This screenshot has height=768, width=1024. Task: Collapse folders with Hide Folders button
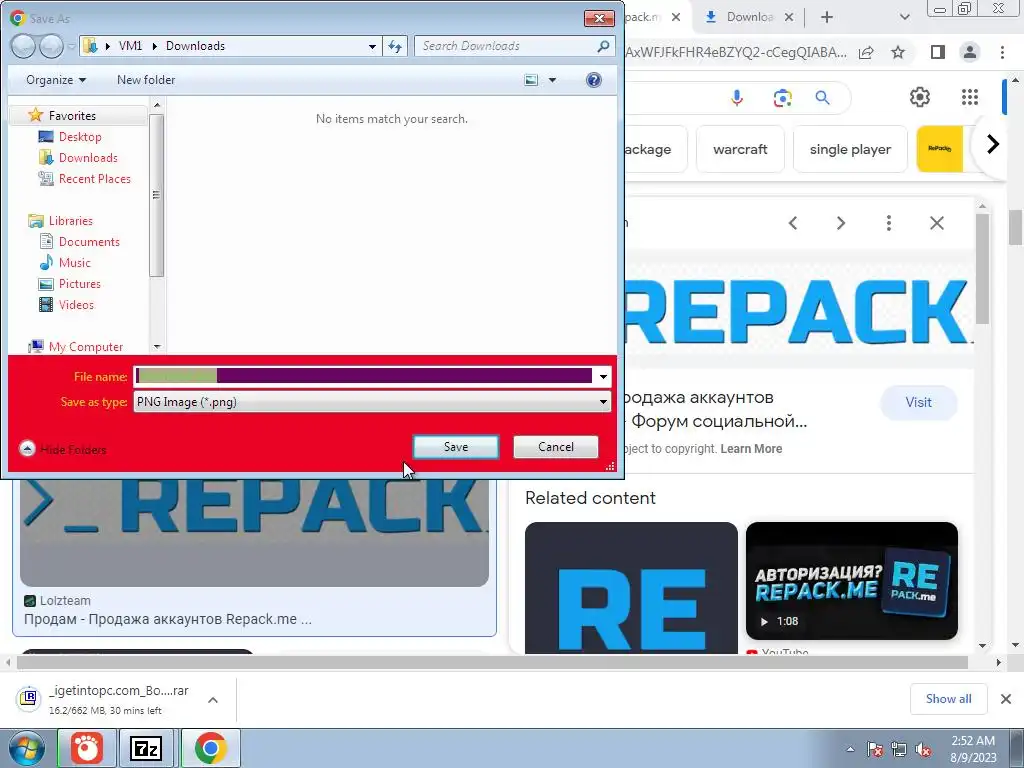[x=63, y=449]
